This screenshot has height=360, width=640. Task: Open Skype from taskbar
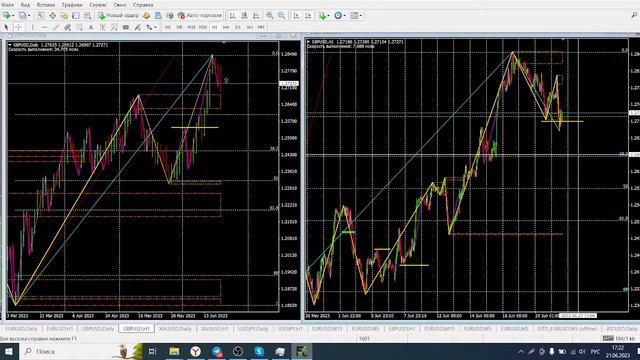tap(259, 351)
